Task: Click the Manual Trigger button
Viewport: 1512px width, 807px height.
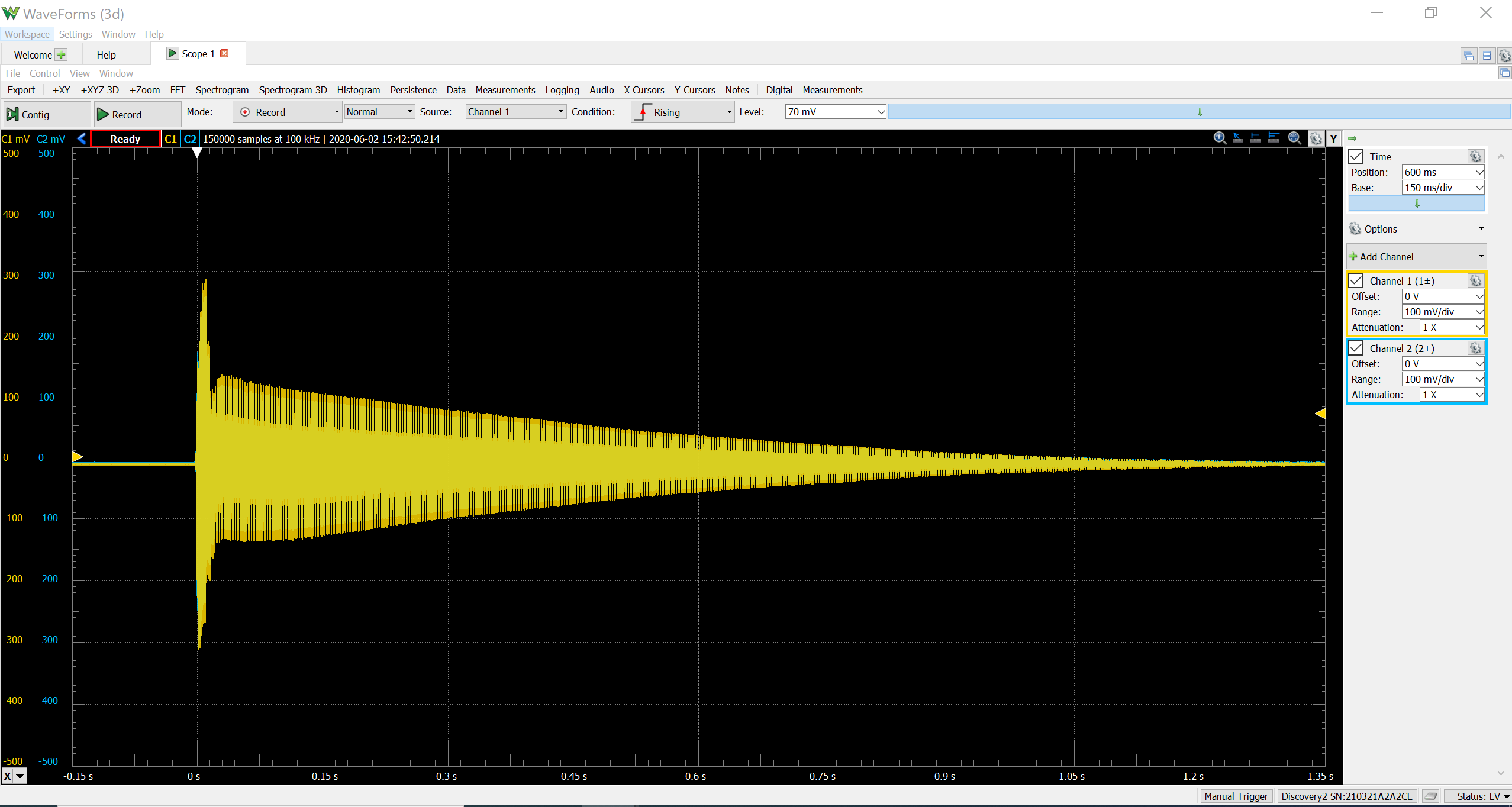Action: [x=1236, y=796]
